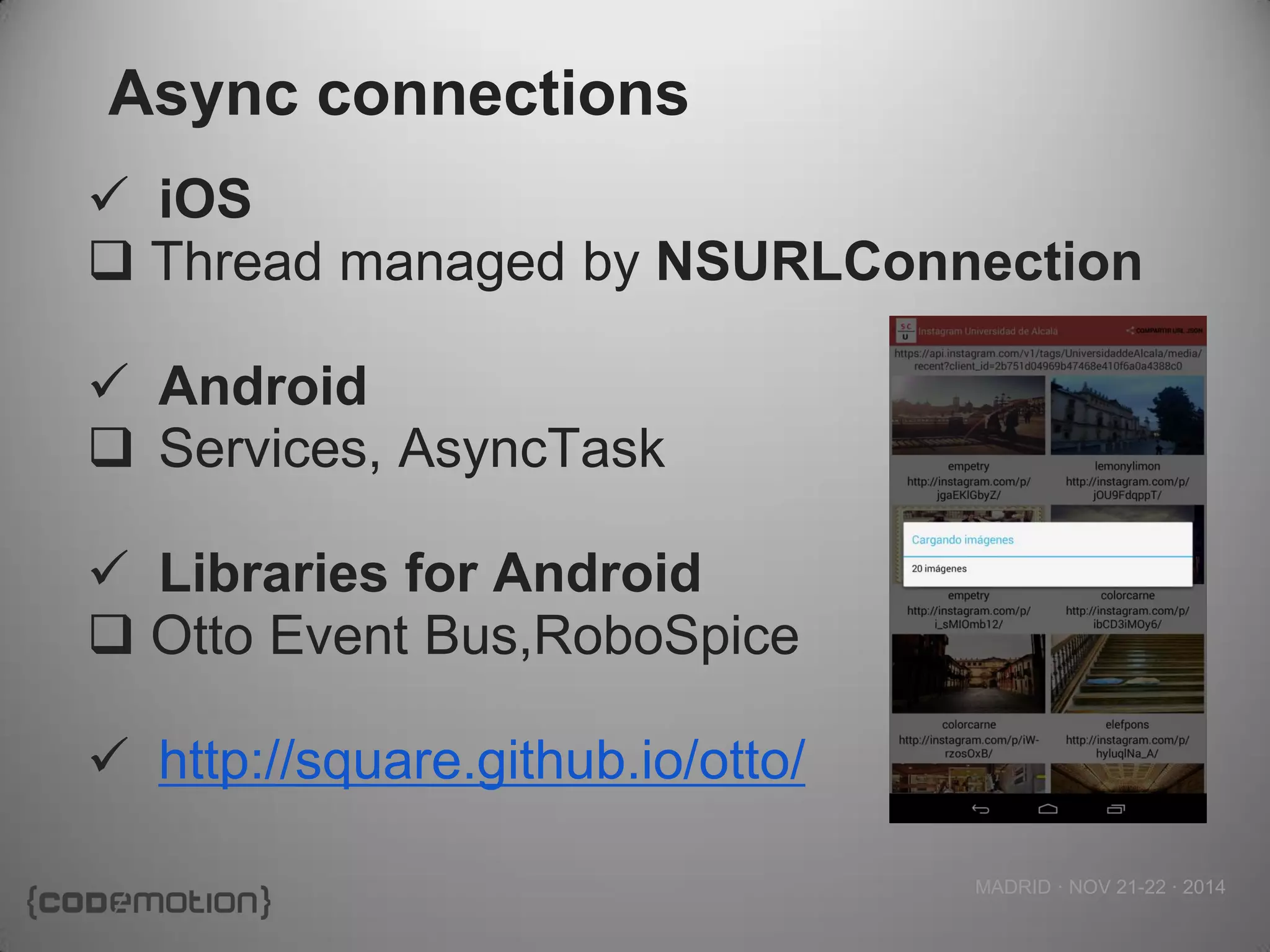
Task: Click the jOU9FdqppT Instagram link
Action: pyautogui.click(x=1127, y=488)
